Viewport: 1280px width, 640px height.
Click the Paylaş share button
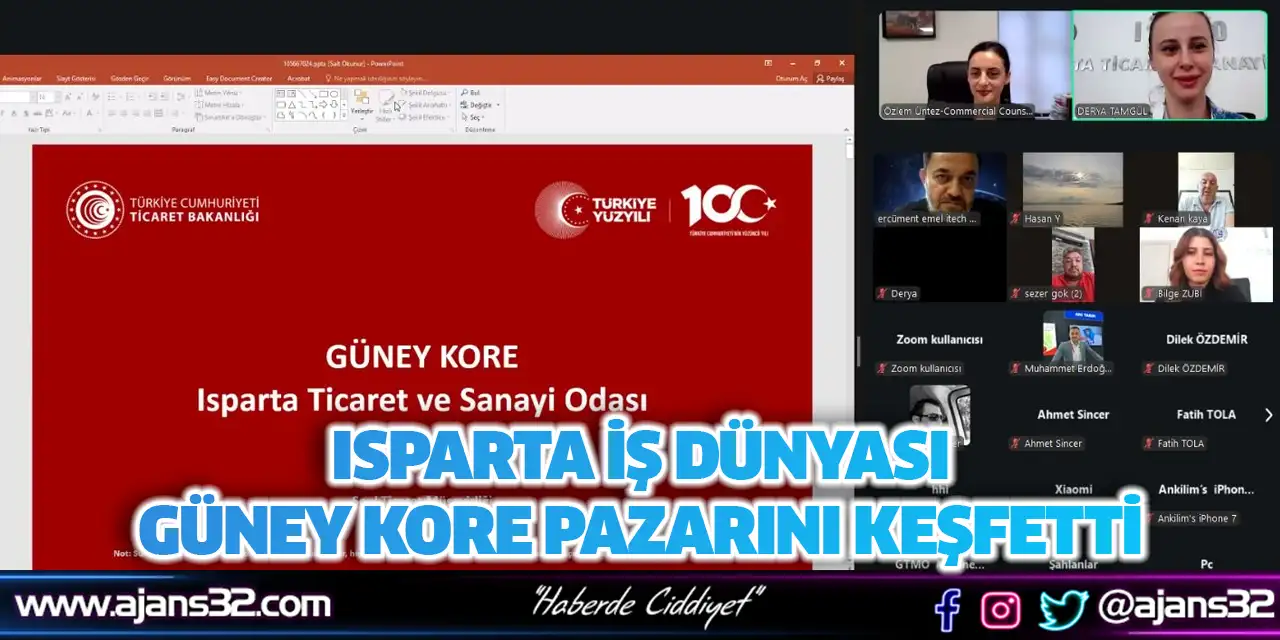tap(831, 78)
